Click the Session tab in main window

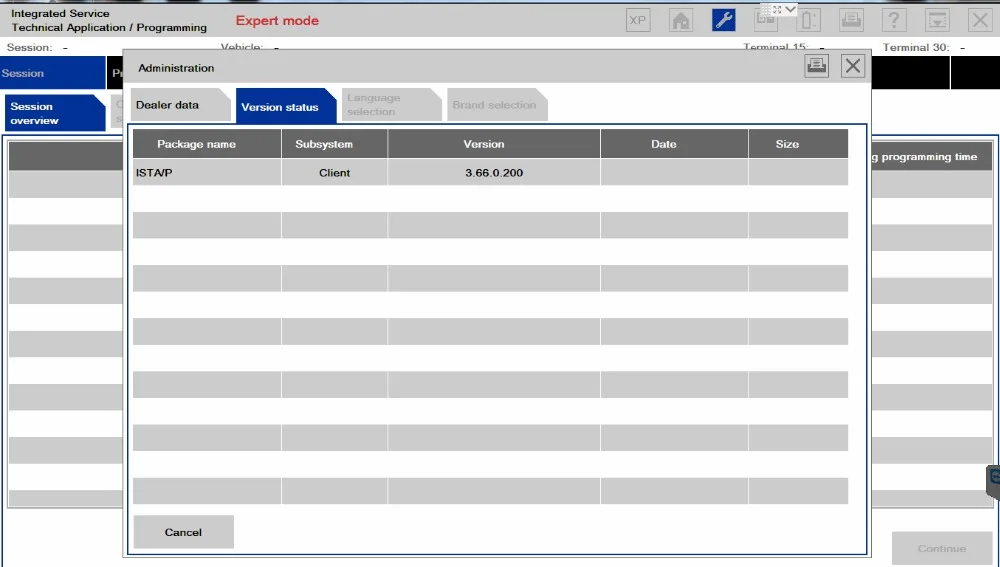52,73
